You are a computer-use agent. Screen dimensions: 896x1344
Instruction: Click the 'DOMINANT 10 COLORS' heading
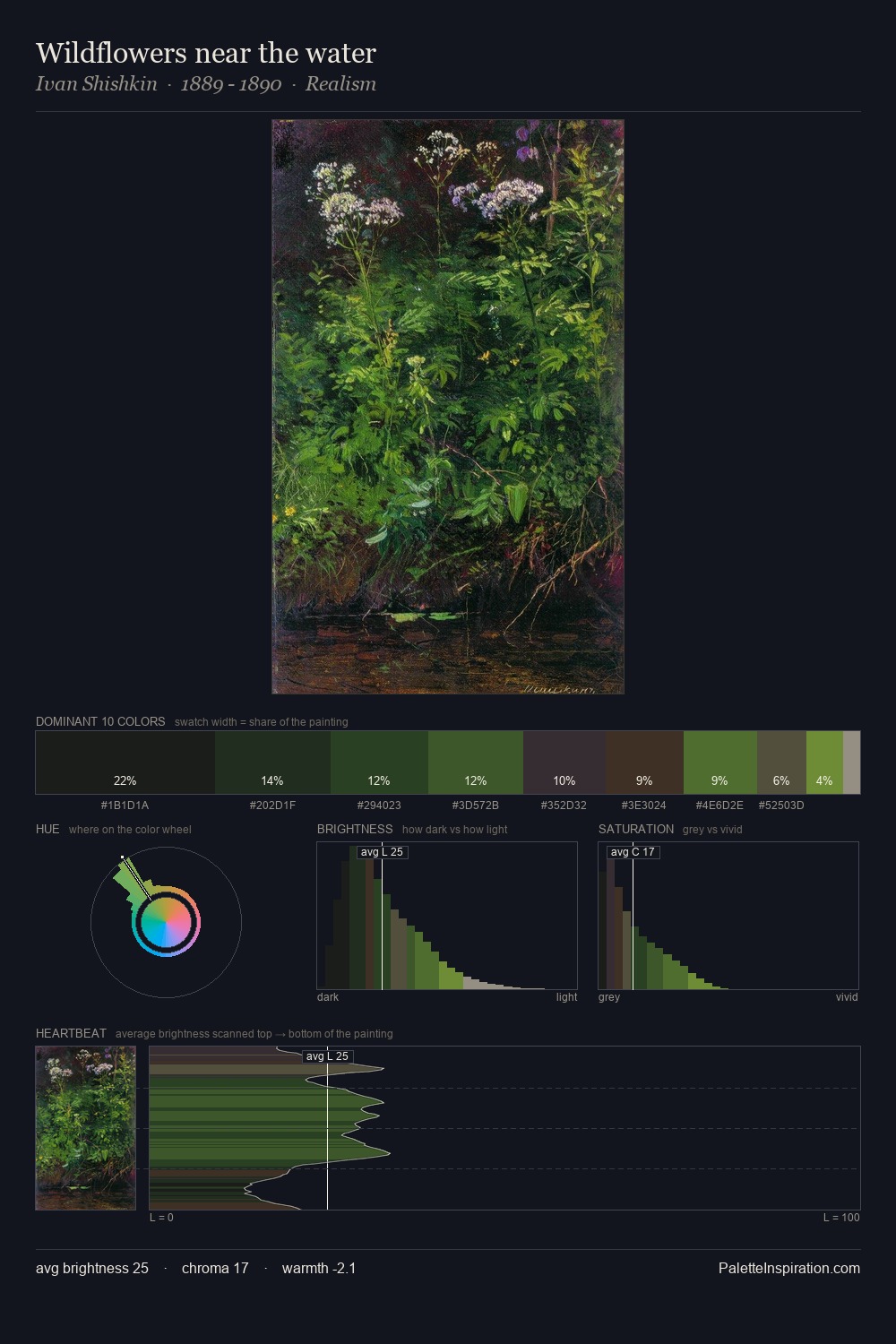tap(100, 721)
